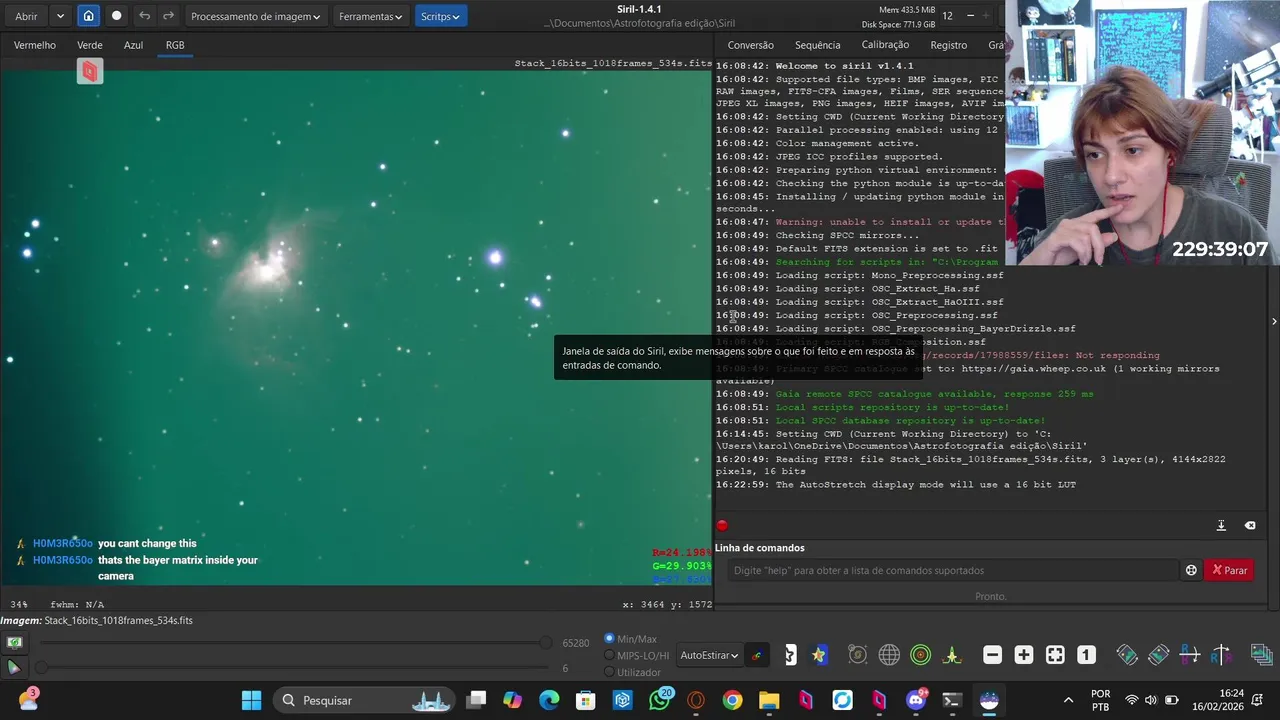Switch to the RGB channel tab
The width and height of the screenshot is (1280, 720).
[x=175, y=45]
